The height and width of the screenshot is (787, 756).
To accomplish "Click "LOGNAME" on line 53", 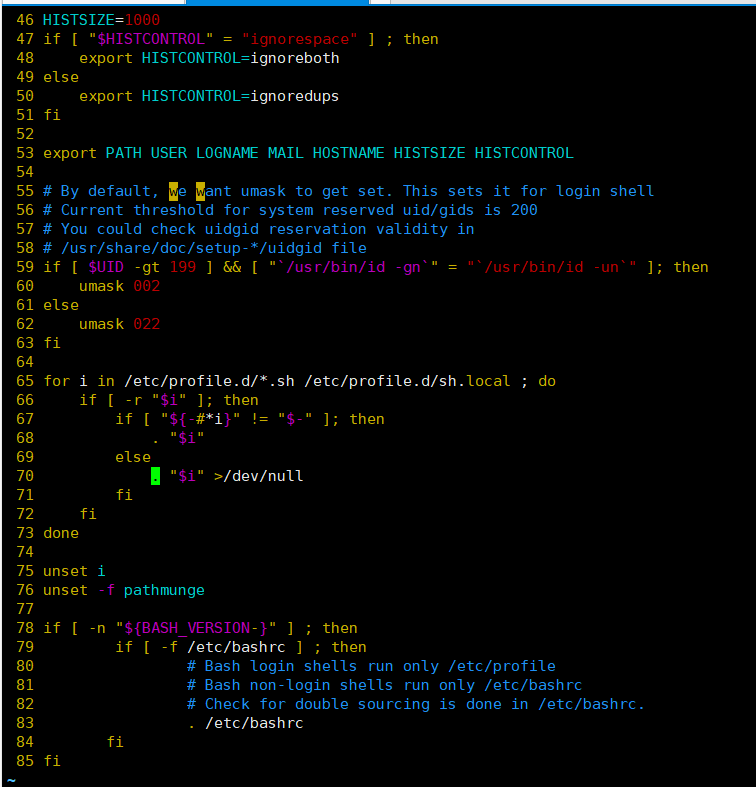I will click(x=227, y=153).
